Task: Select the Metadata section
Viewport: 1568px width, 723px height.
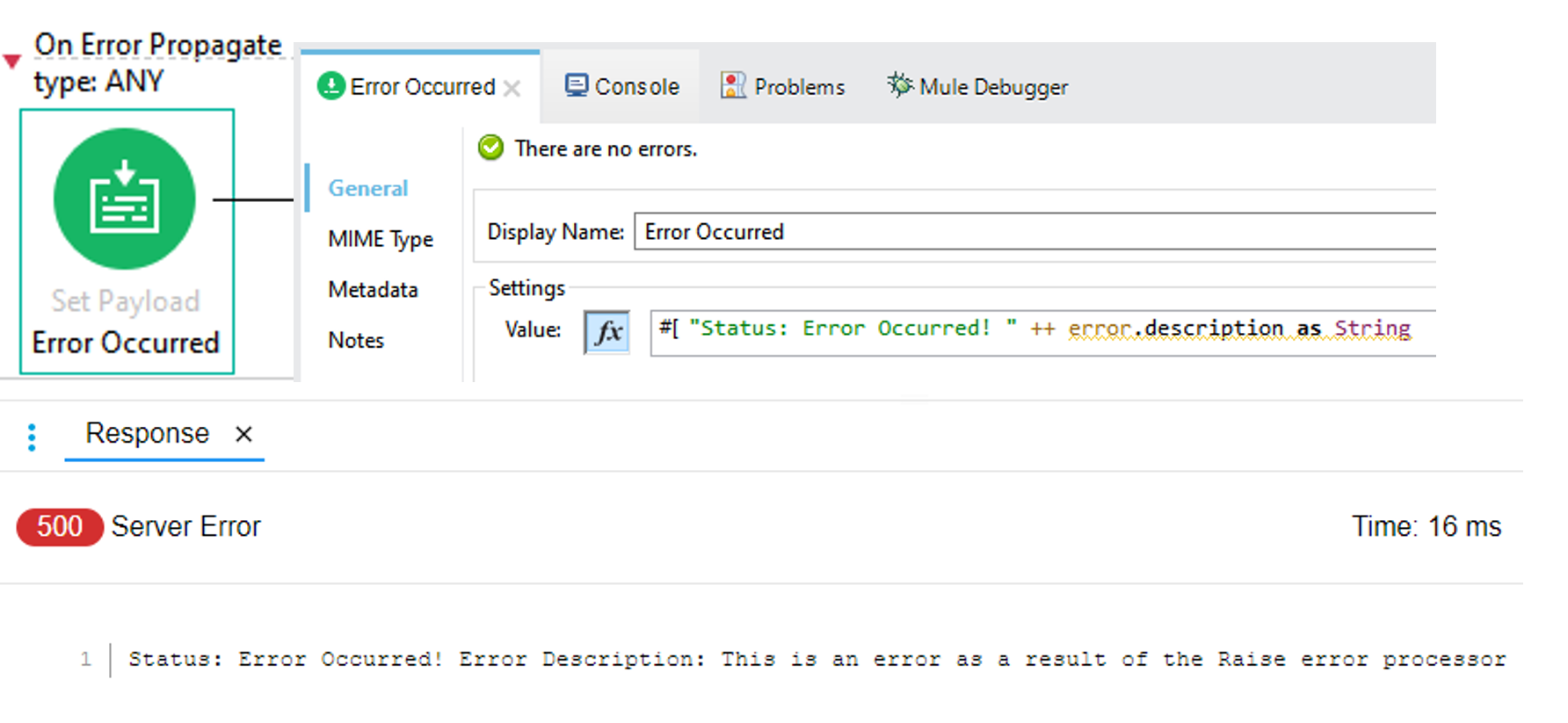Action: coord(373,289)
